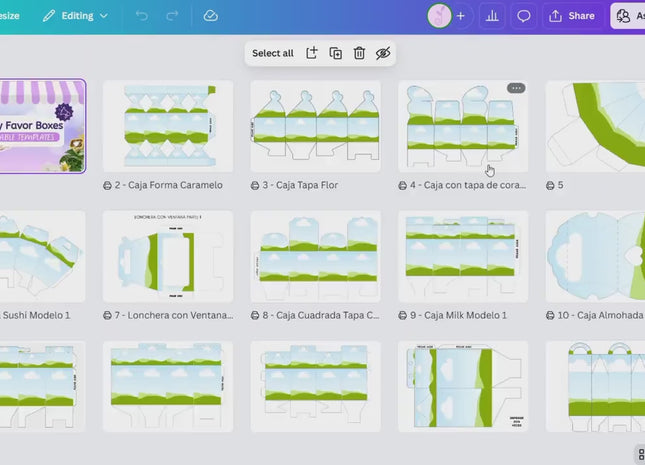
Task: Select page 9 Caja Milk Modelo 1 thumbnail
Action: click(463, 256)
